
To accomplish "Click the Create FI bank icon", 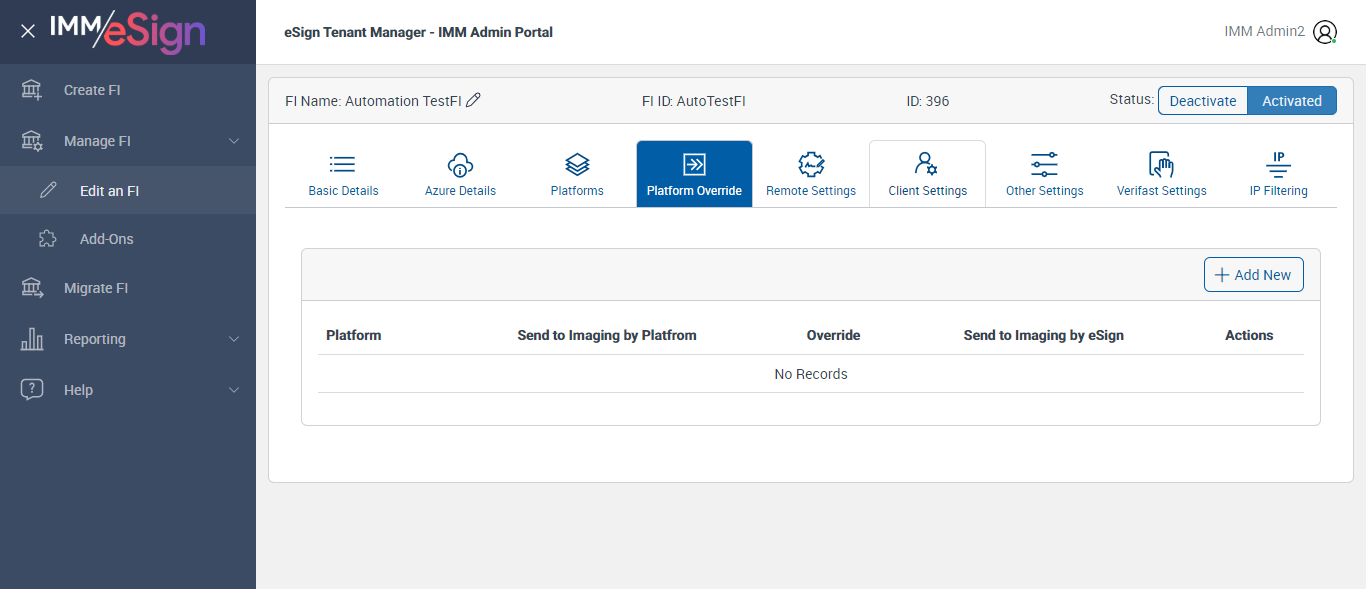I will click(x=32, y=90).
